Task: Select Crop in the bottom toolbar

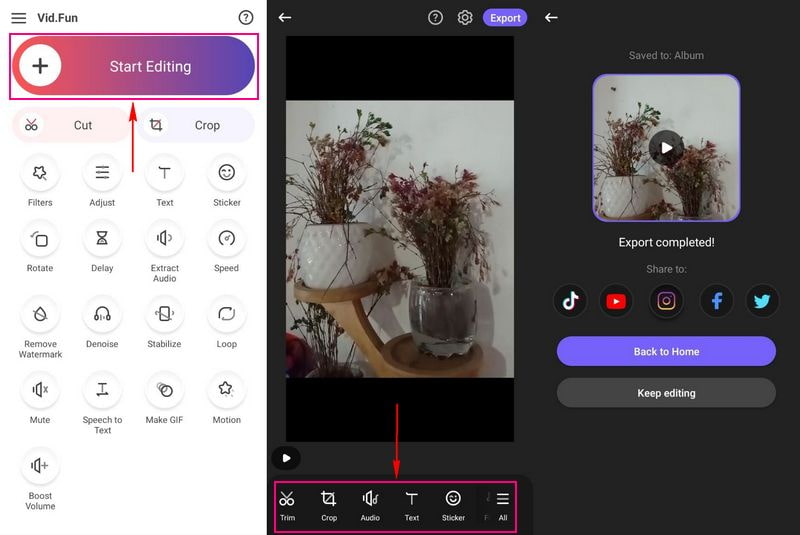Action: [329, 506]
